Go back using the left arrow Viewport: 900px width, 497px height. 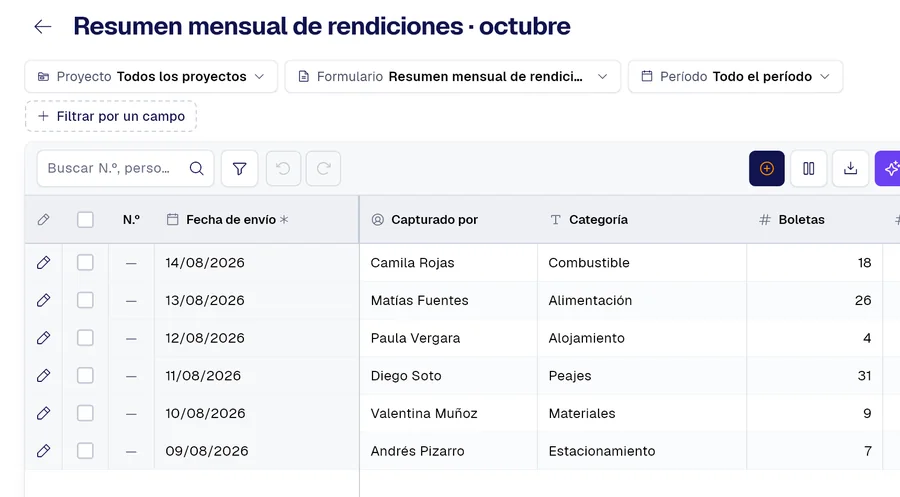tap(42, 26)
